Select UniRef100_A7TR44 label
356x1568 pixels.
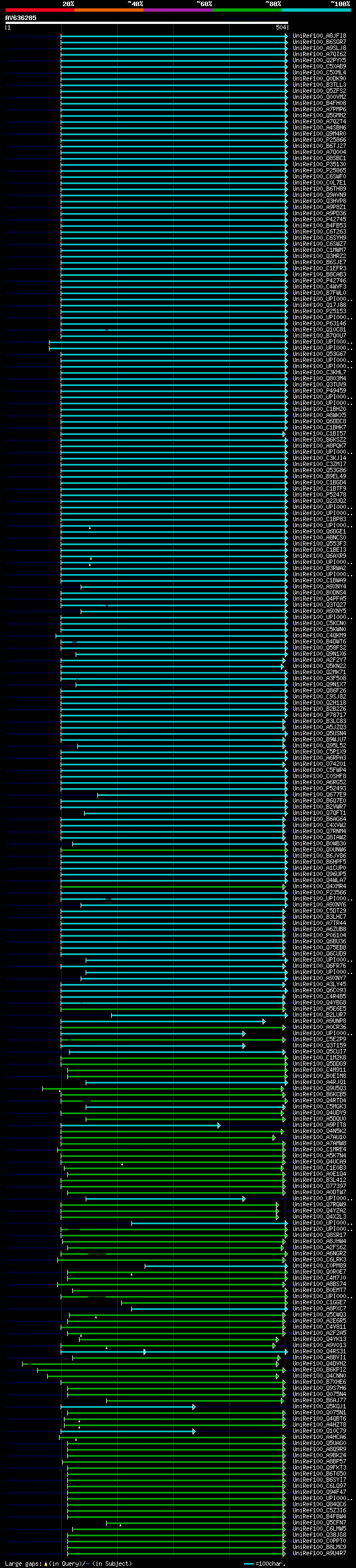pyautogui.click(x=319, y=923)
